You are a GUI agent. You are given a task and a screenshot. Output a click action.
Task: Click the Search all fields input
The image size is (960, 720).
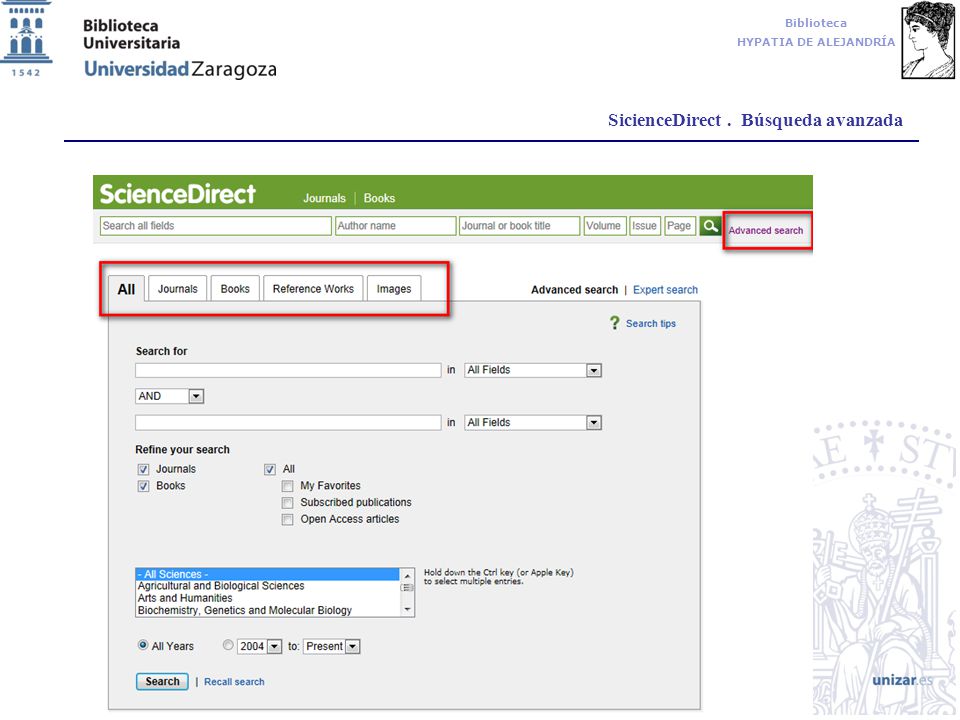click(216, 226)
